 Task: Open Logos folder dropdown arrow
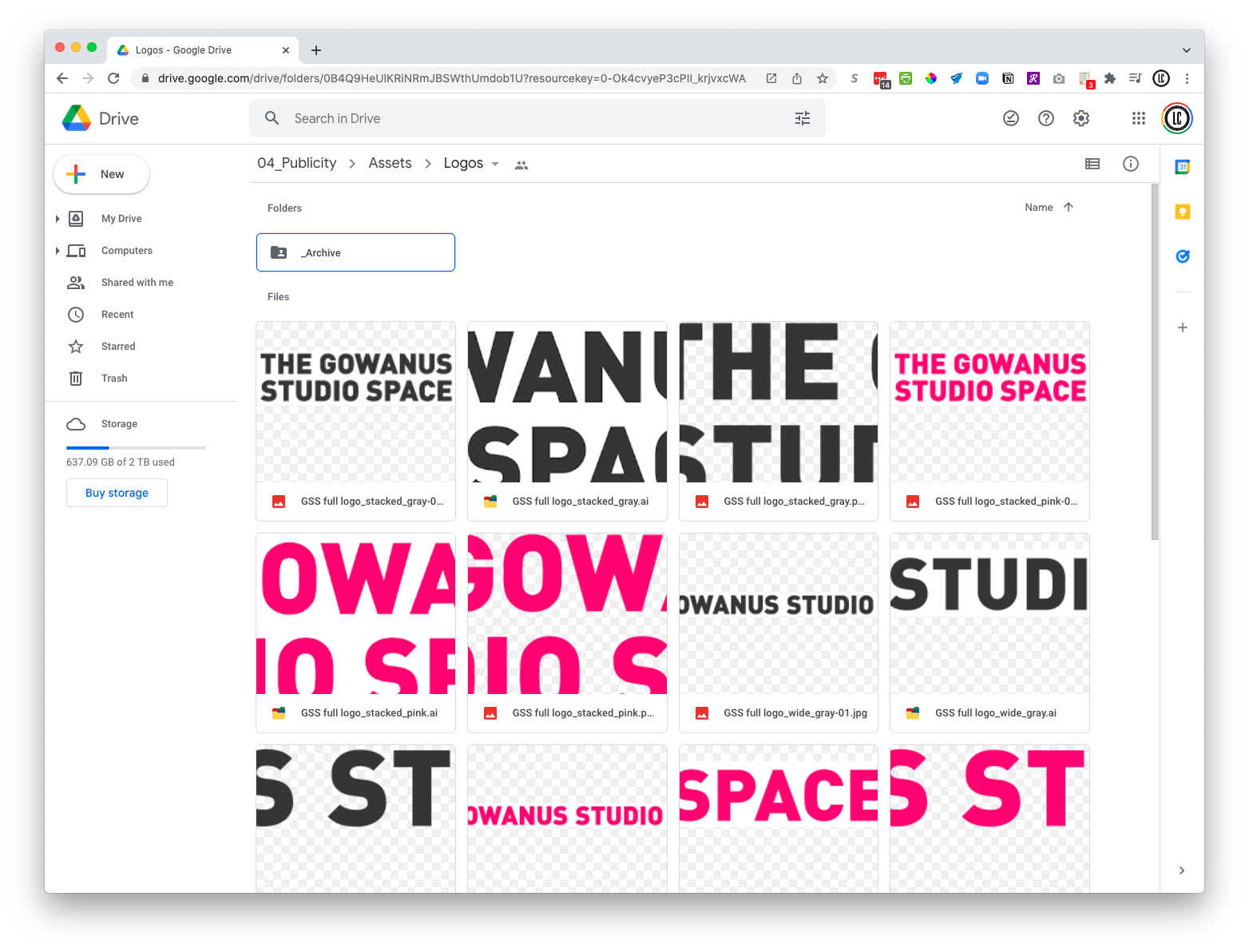495,164
